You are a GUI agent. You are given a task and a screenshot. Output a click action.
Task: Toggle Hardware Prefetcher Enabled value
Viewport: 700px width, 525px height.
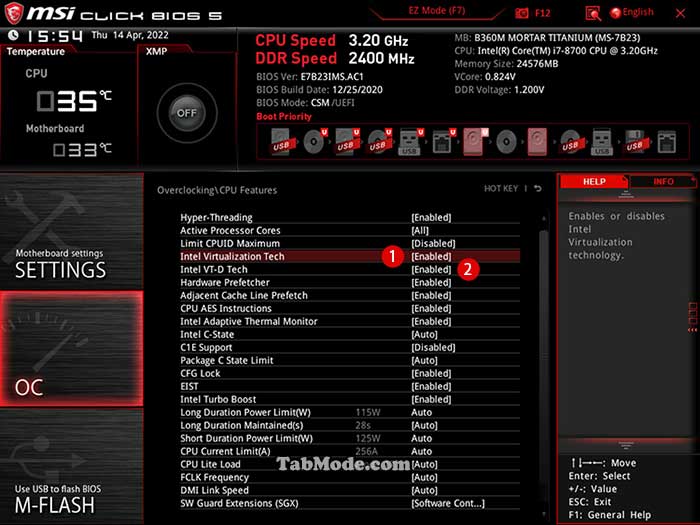click(431, 282)
